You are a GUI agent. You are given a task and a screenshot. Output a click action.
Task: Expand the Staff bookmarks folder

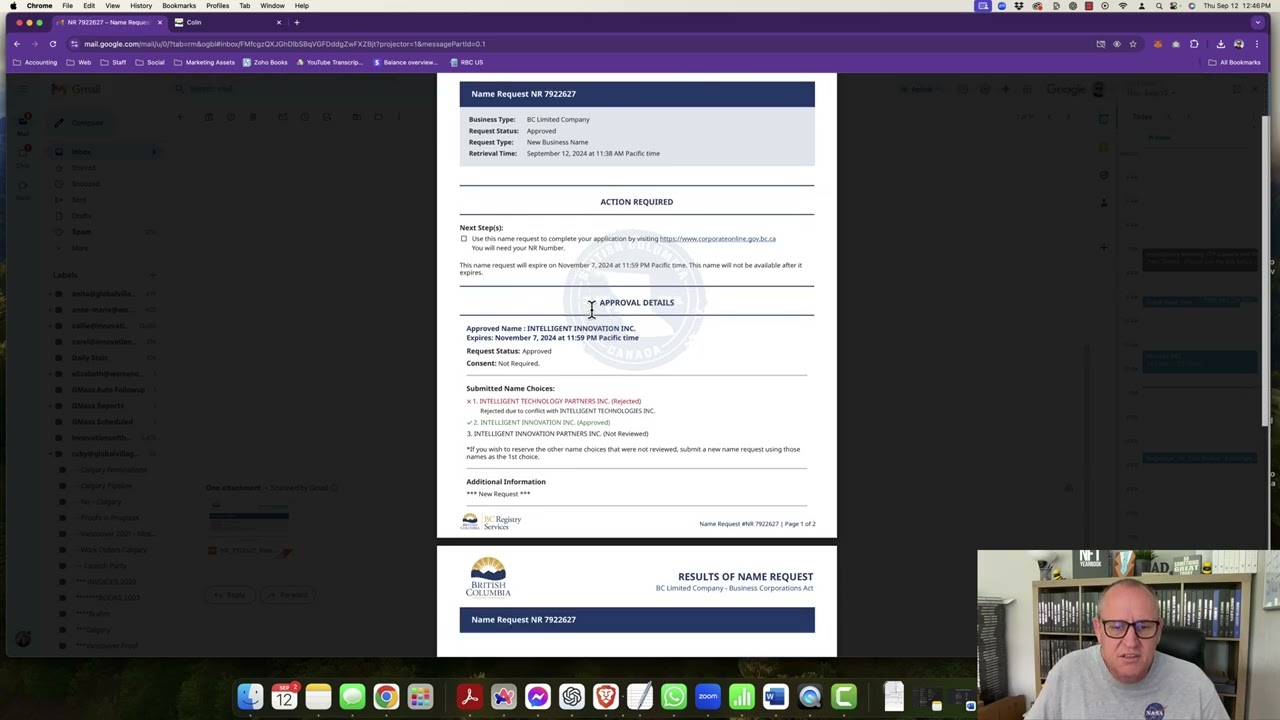113,62
